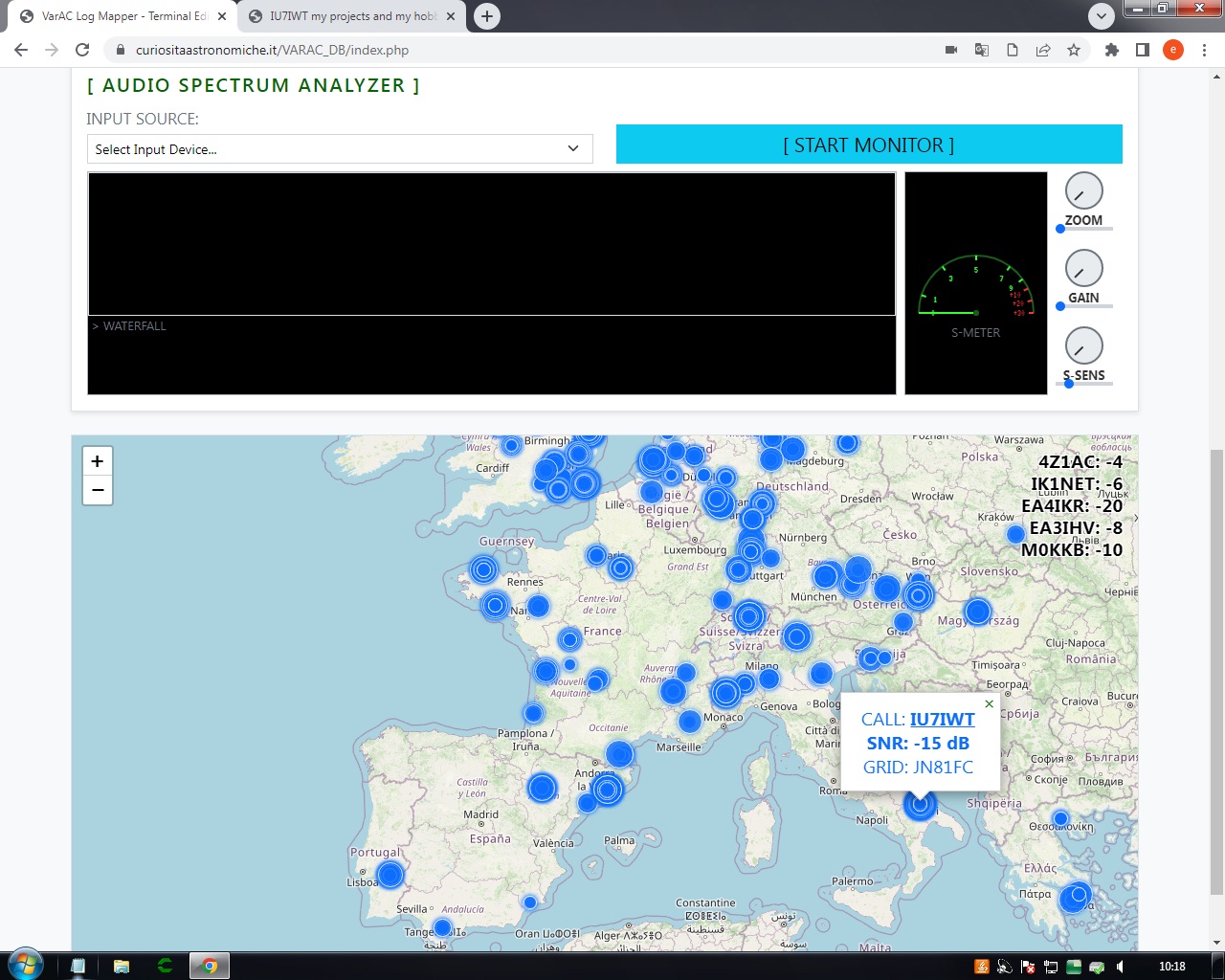Click the ZOOM slider handle
The width and height of the screenshot is (1225, 980).
click(x=1060, y=229)
